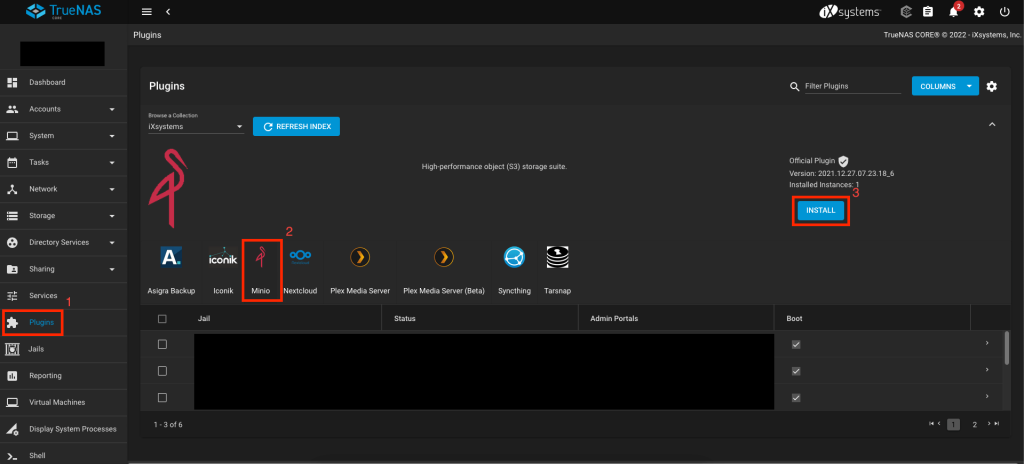This screenshot has width=1024, height=464.
Task: Expand the Sharing menu
Action: coord(63,269)
